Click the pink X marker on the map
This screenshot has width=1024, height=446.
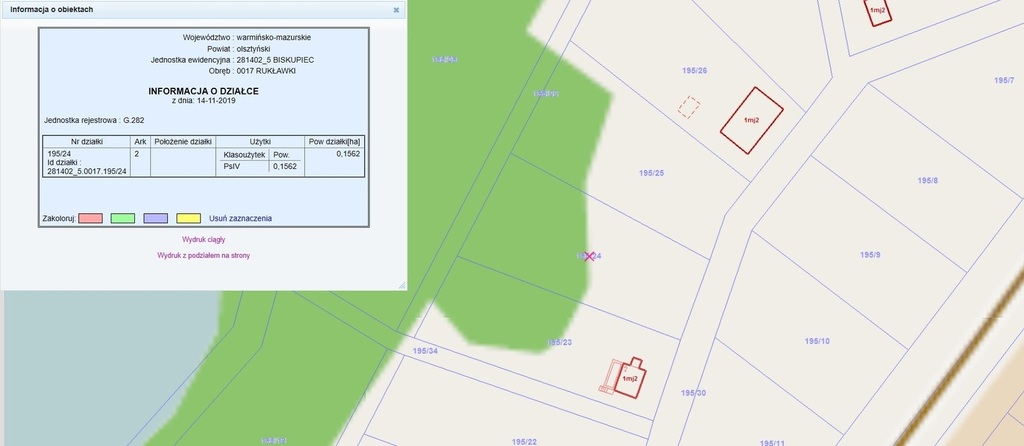(590, 257)
